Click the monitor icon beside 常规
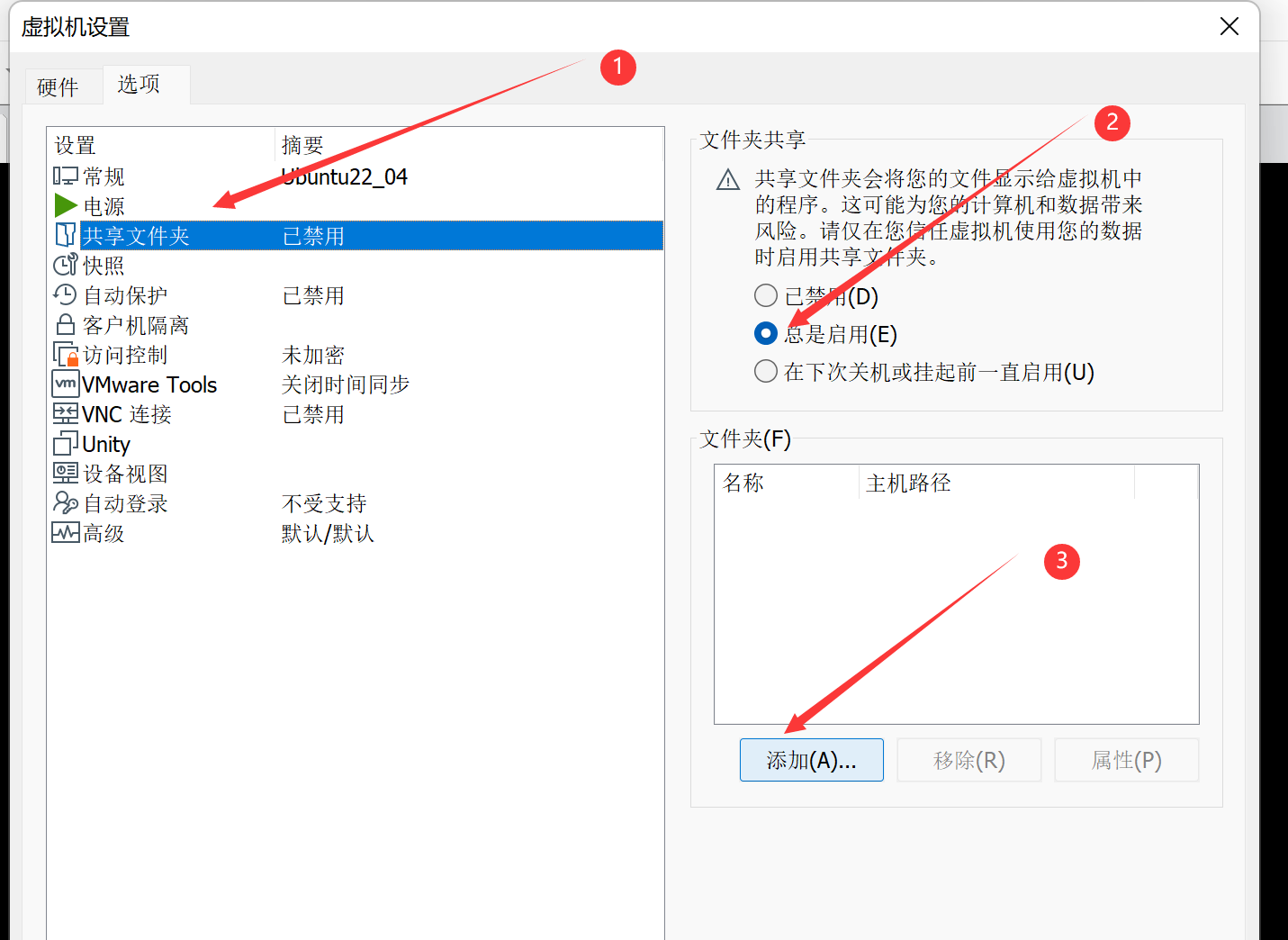The image size is (1288, 940). 66,176
